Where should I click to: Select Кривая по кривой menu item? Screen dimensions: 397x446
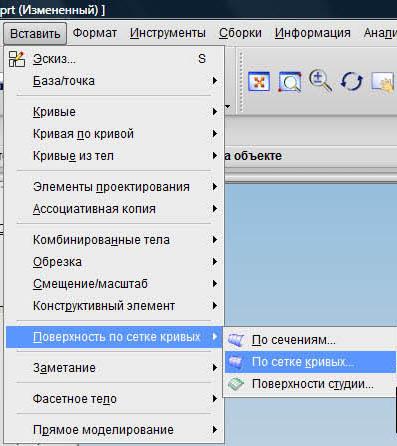114,134
